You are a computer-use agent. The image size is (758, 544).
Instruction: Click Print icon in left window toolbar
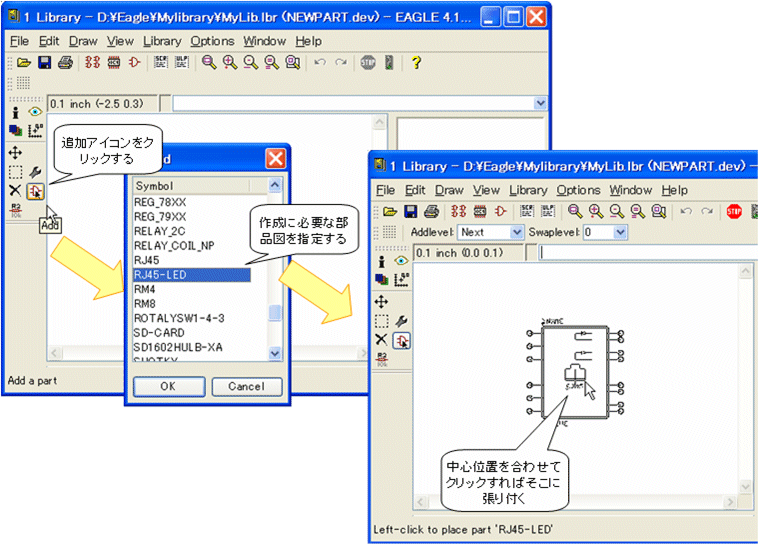(65, 62)
